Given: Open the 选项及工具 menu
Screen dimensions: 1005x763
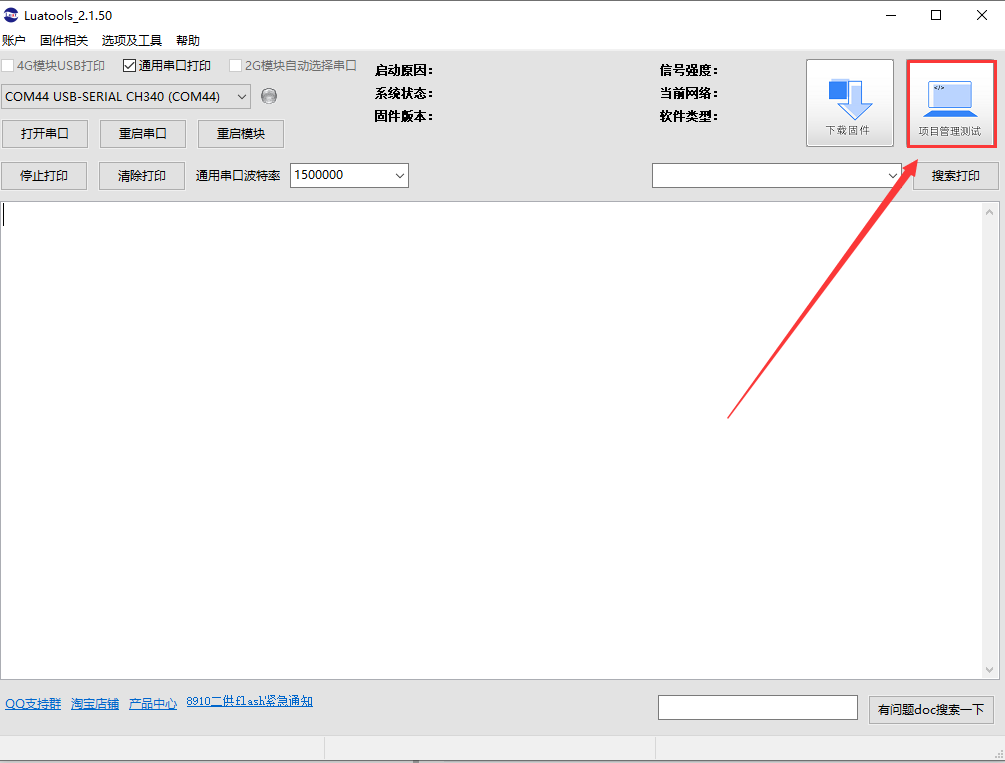Looking at the screenshot, I should click(x=131, y=40).
